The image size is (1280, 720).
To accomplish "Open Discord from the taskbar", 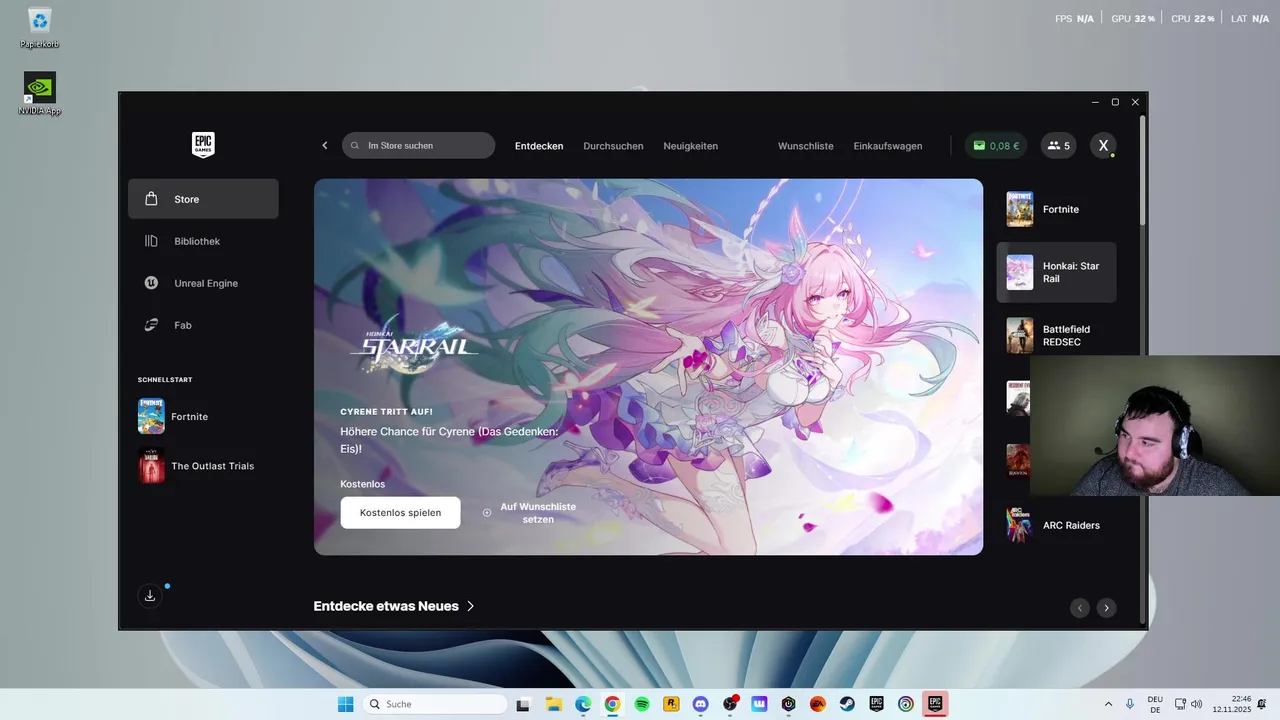I will click(x=700, y=704).
